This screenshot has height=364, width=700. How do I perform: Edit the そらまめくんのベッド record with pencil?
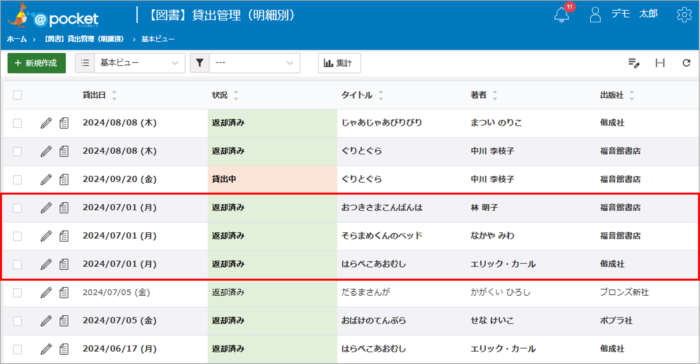click(46, 236)
